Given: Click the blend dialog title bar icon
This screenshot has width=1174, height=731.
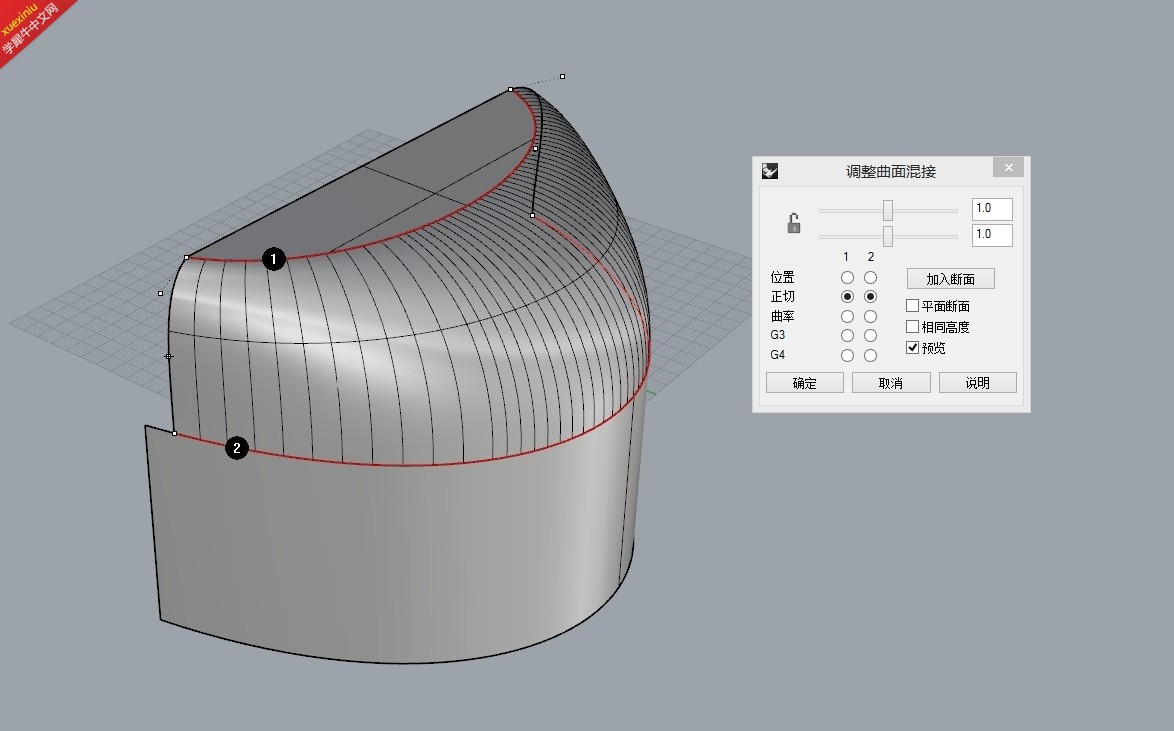Looking at the screenshot, I should [770, 172].
